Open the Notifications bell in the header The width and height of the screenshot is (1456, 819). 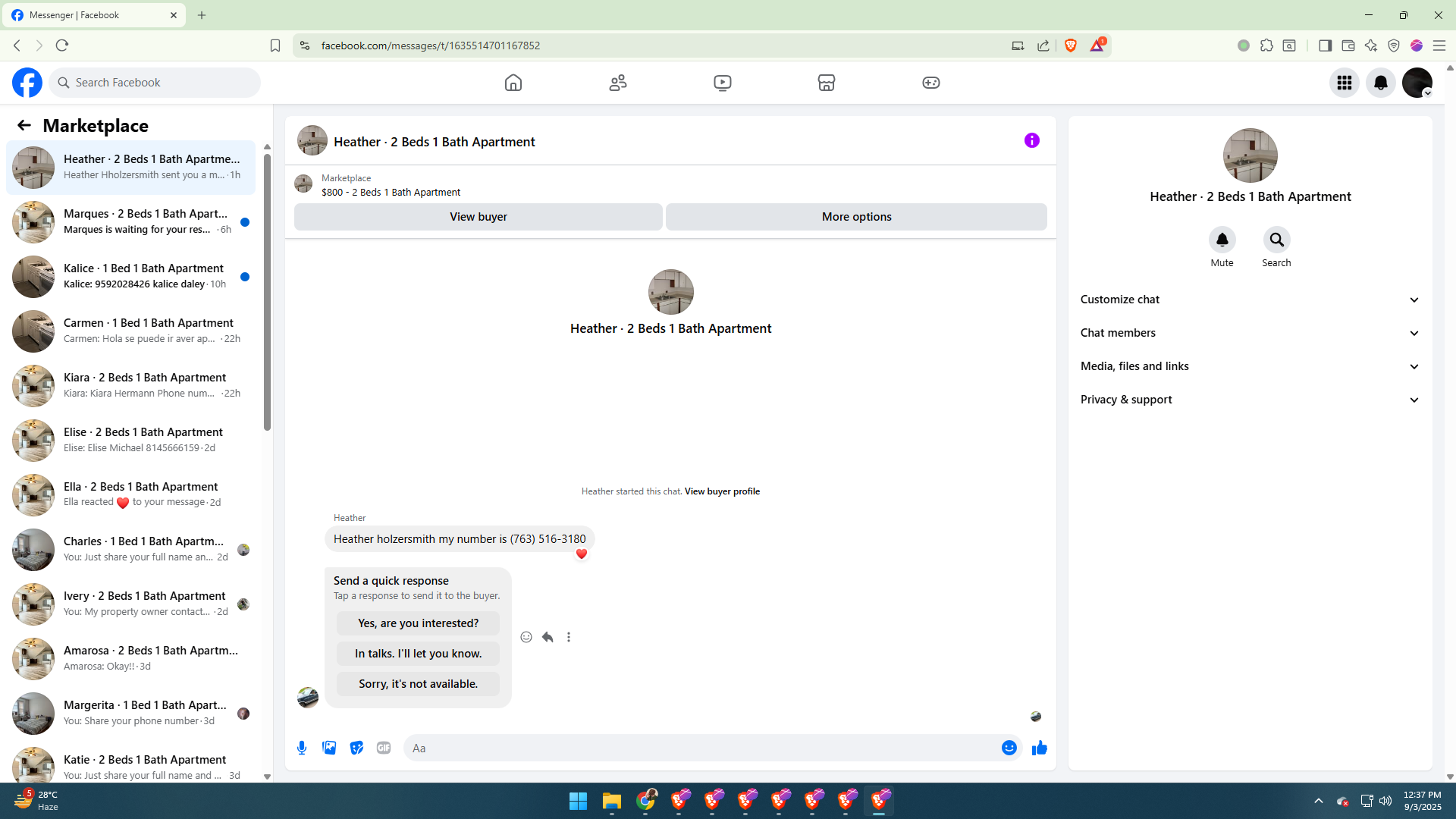1381,83
